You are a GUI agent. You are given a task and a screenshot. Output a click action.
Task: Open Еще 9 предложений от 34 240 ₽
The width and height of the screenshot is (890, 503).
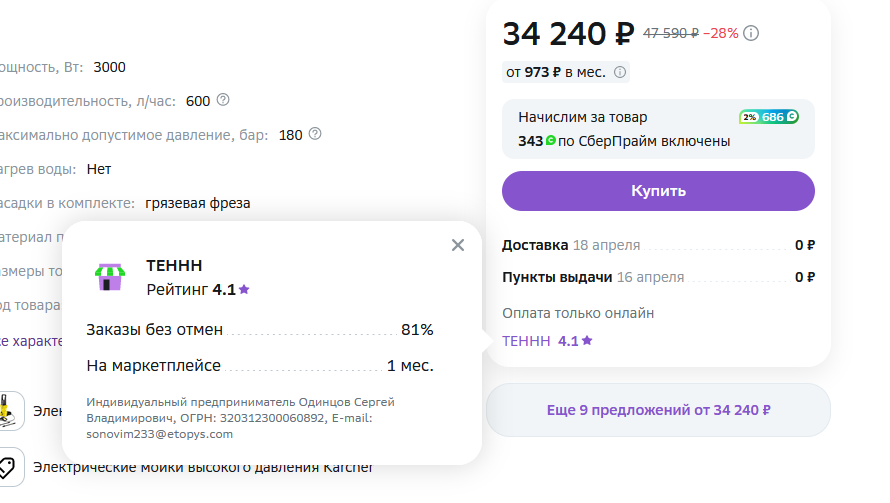pyautogui.click(x=658, y=410)
